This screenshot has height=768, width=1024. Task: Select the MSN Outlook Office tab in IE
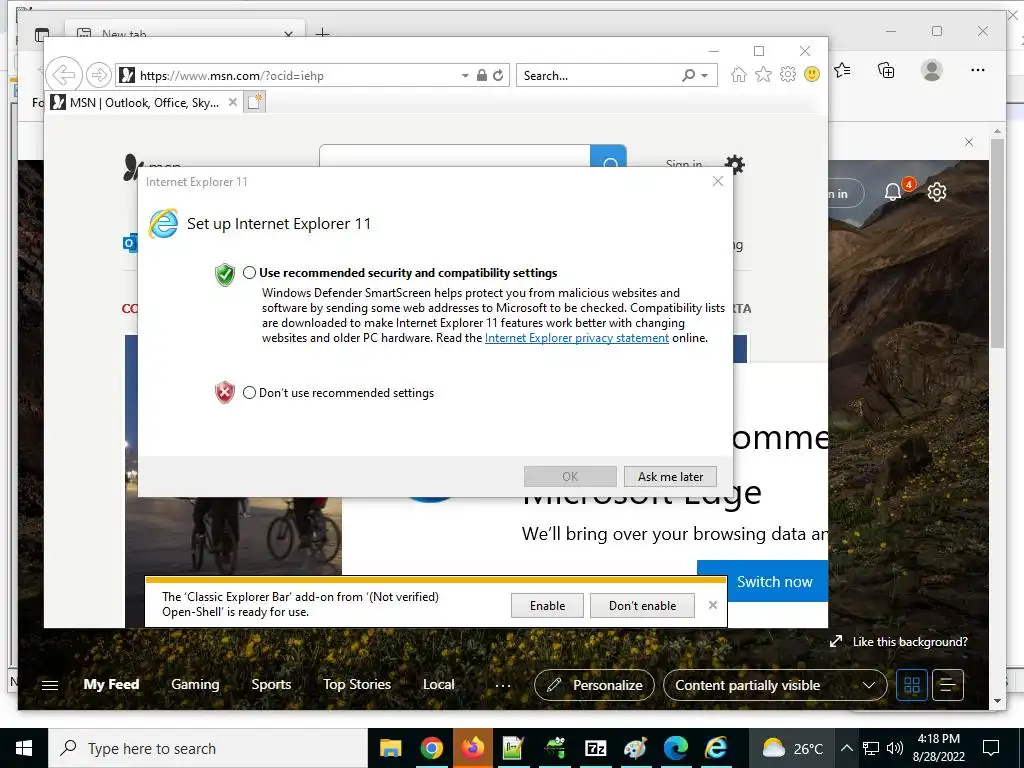[144, 103]
